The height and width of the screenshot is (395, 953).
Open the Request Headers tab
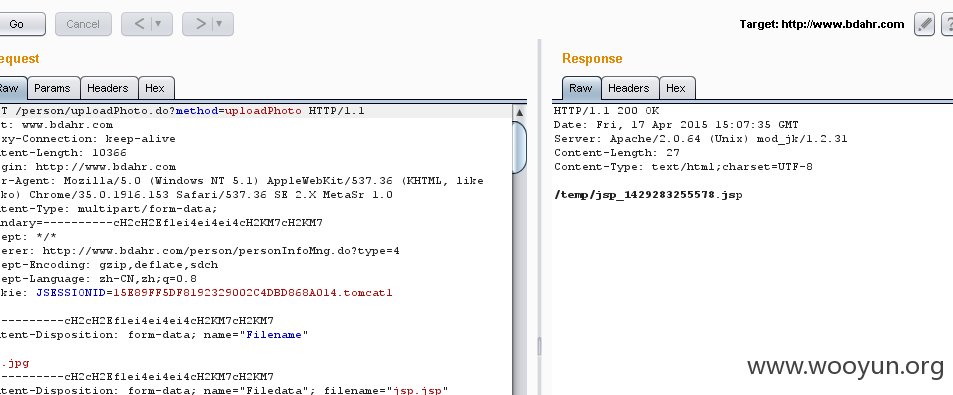(x=108, y=88)
